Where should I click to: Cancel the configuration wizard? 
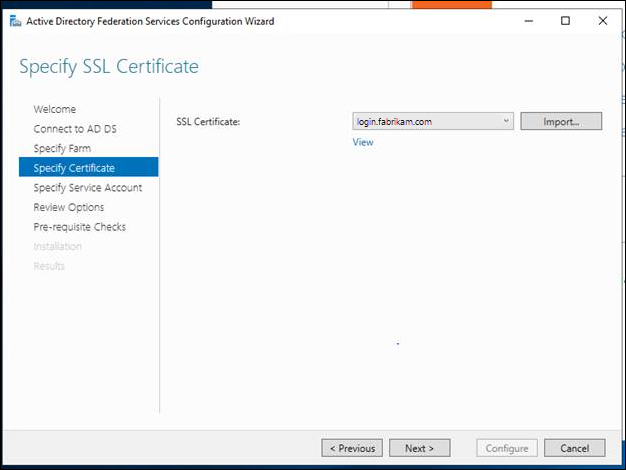[x=575, y=448]
